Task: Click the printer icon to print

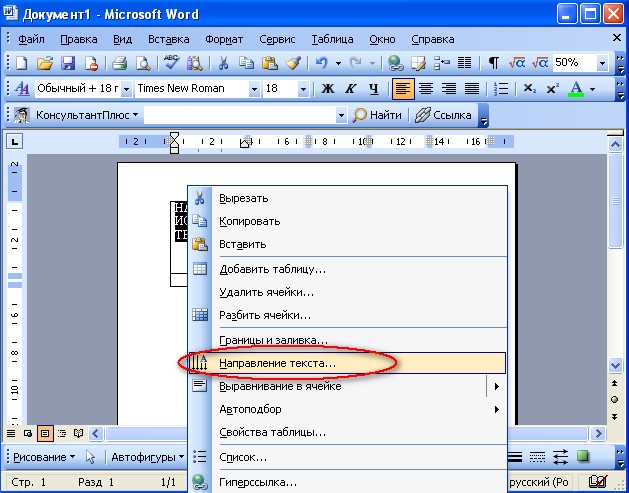Action: 119,63
